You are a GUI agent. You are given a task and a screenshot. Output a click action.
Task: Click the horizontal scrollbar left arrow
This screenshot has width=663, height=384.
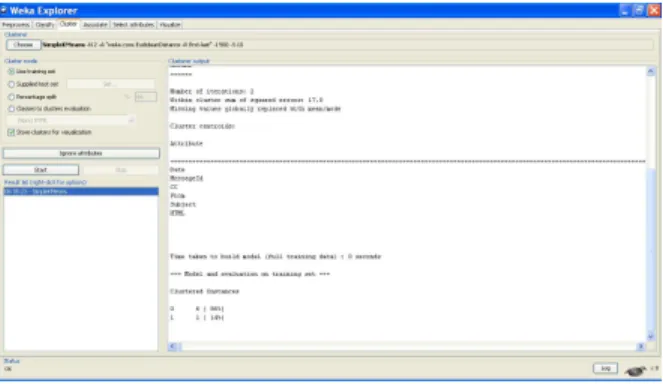click(173, 346)
